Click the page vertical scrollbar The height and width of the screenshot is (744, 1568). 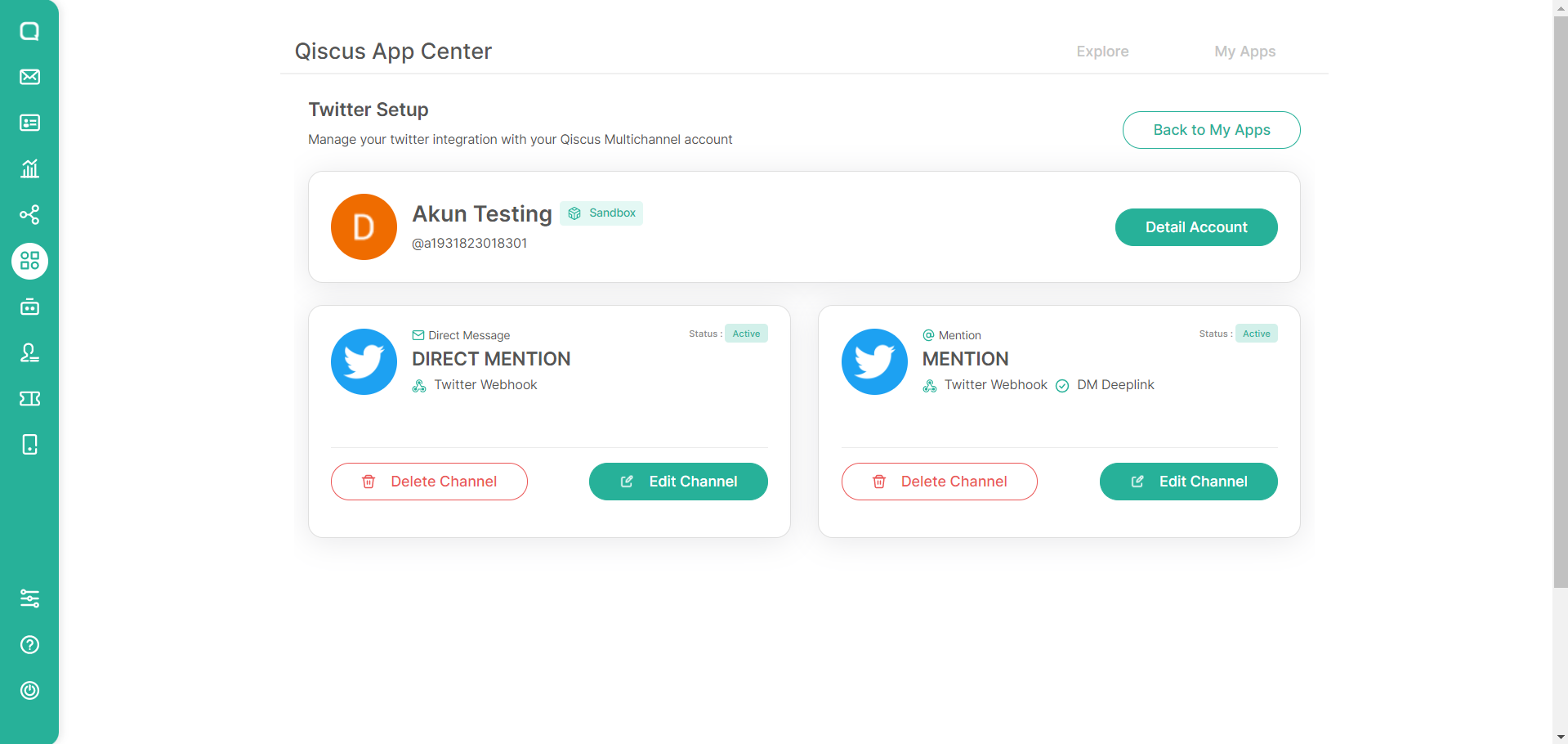coord(1560,303)
